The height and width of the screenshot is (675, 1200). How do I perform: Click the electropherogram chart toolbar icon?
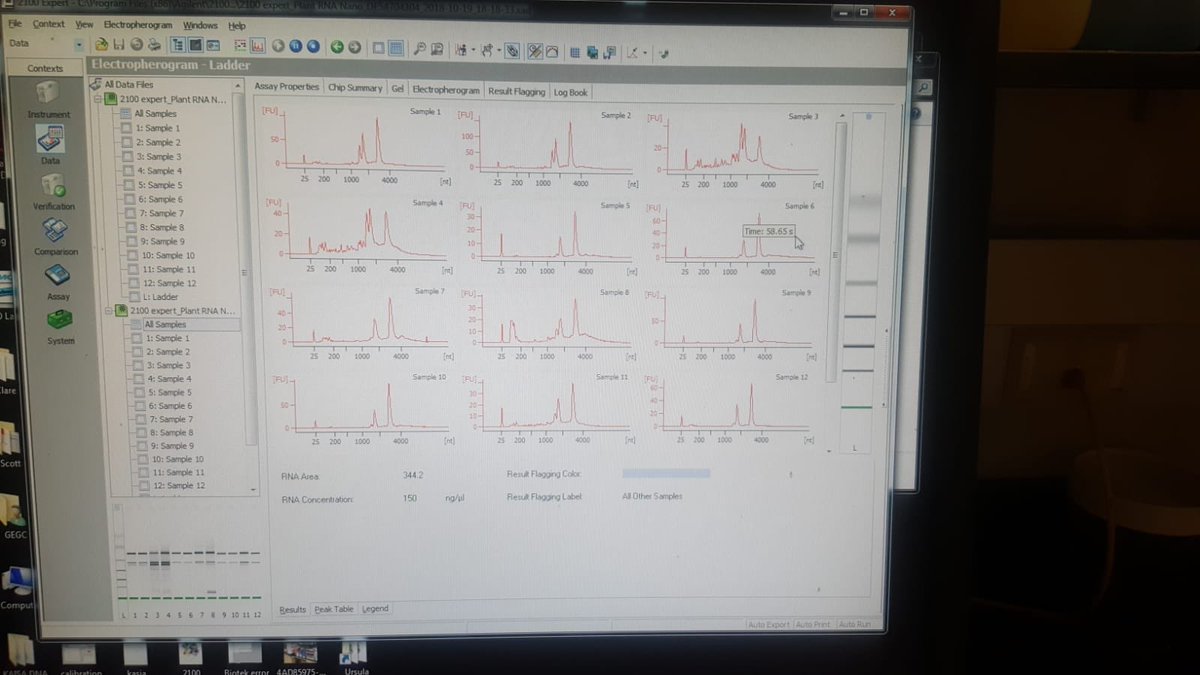(x=257, y=45)
